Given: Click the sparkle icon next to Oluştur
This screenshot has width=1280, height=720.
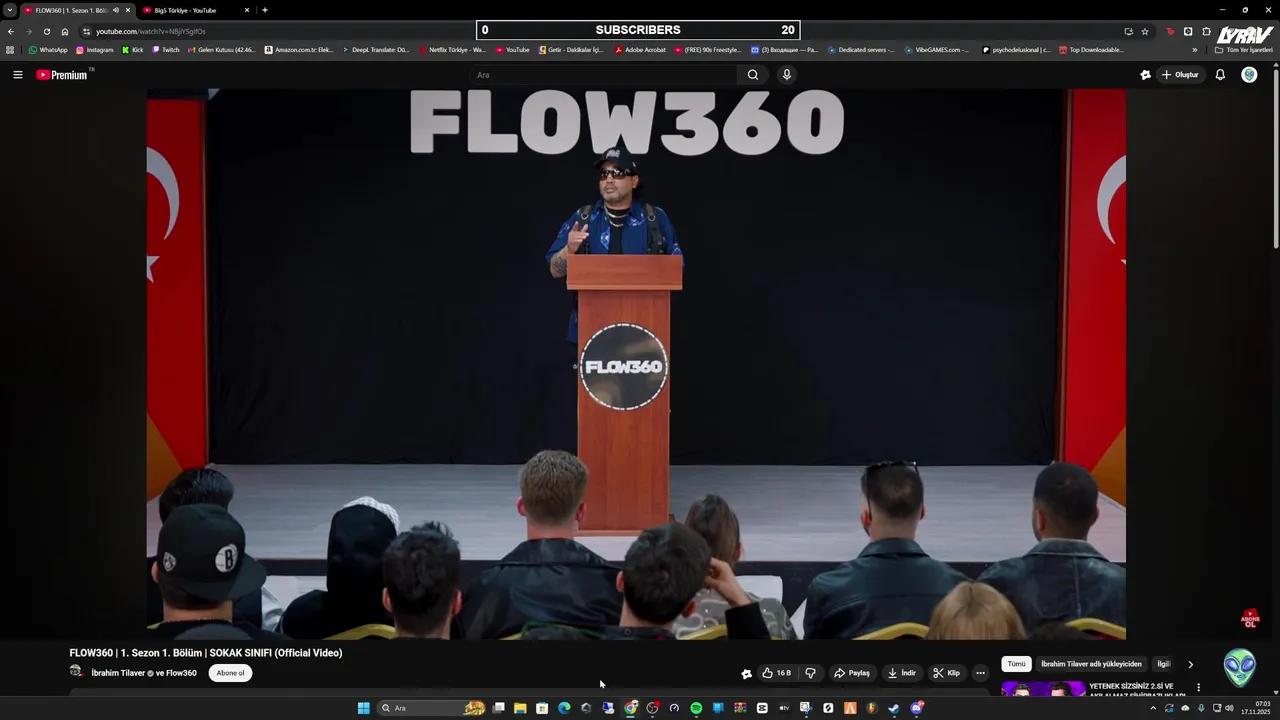Looking at the screenshot, I should 1146,75.
